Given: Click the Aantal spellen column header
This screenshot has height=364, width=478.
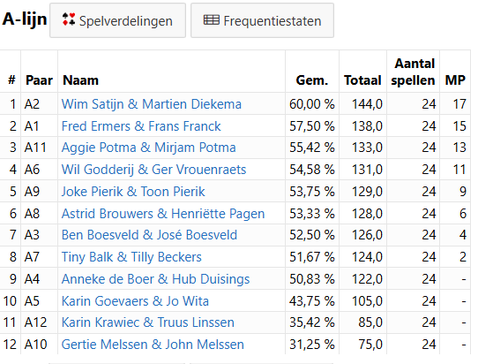Looking at the screenshot, I should pyautogui.click(x=413, y=72).
